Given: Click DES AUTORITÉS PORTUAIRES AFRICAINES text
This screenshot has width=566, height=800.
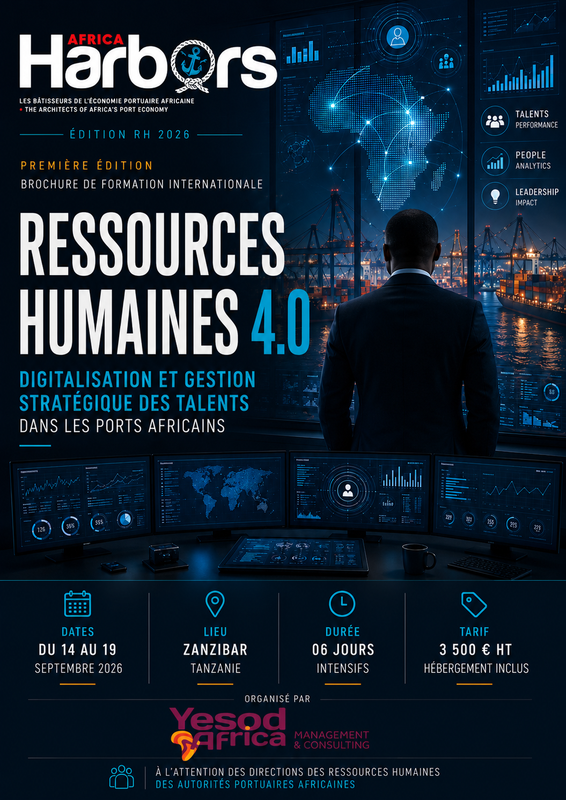Looking at the screenshot, I should (255, 784).
